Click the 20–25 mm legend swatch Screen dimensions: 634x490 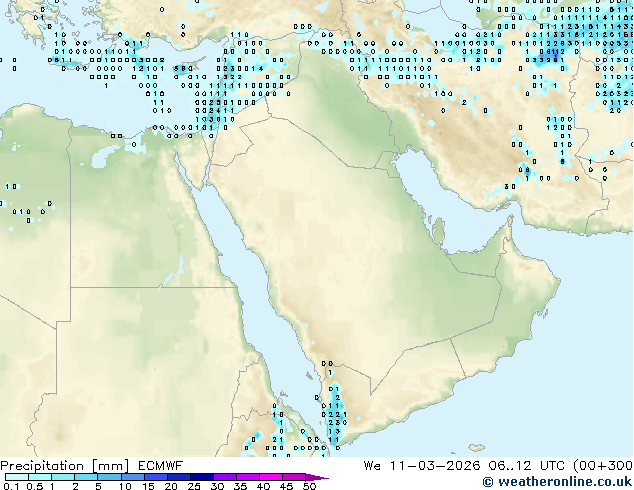click(179, 477)
